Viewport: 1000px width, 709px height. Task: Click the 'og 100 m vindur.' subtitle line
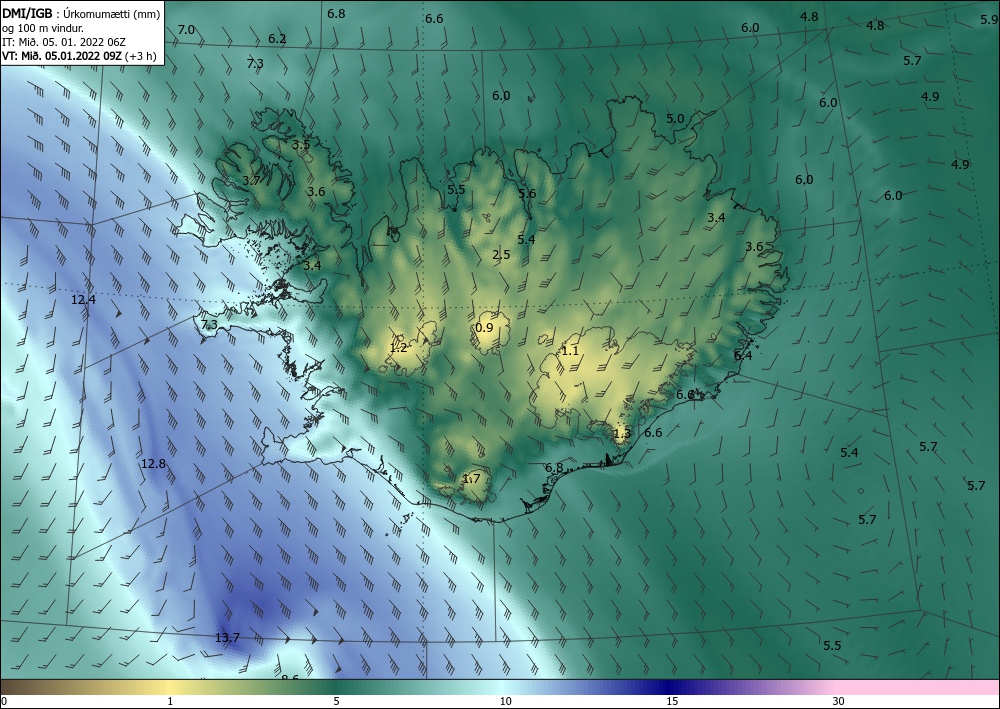(43, 28)
